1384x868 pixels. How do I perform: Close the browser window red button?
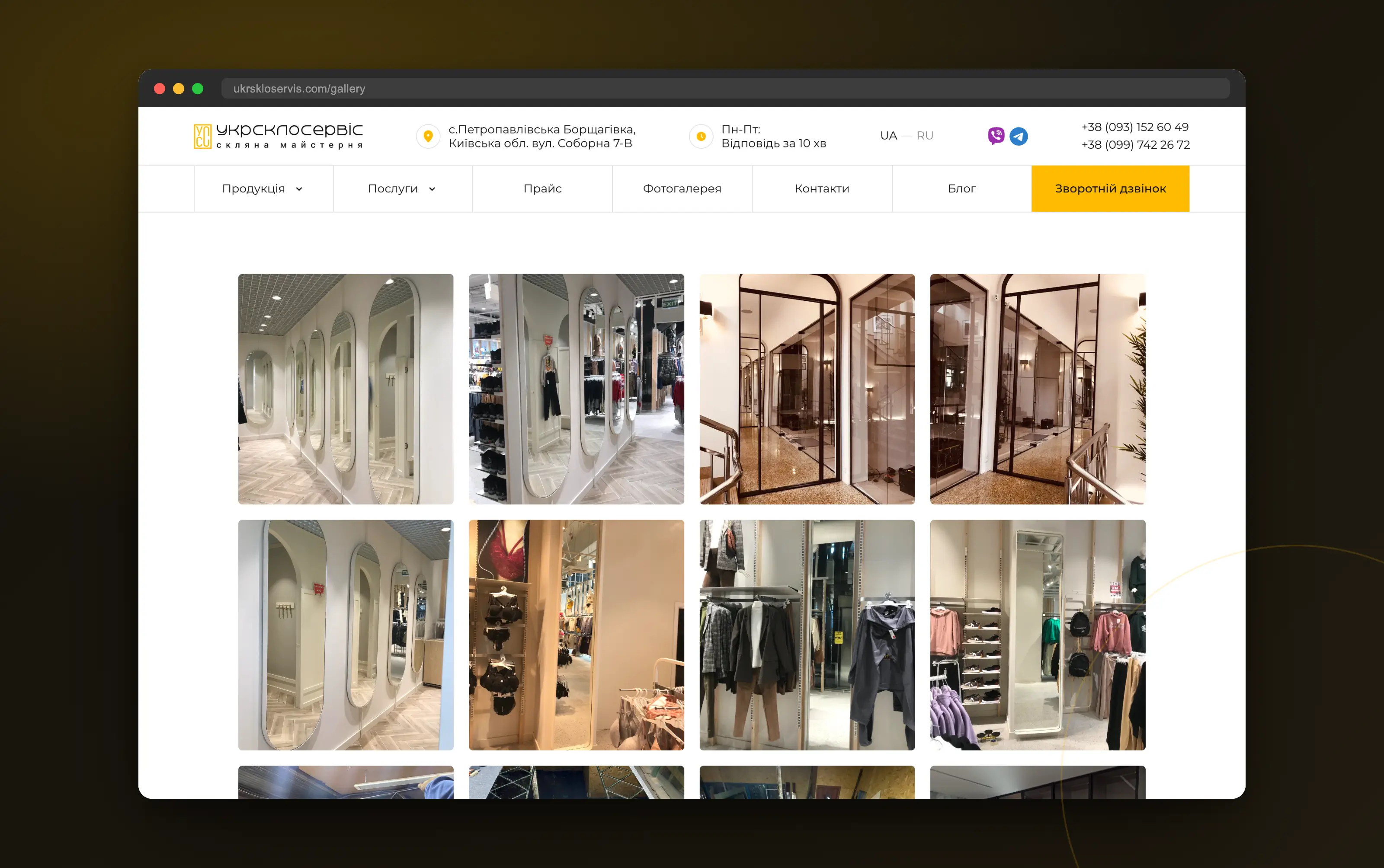click(x=160, y=89)
